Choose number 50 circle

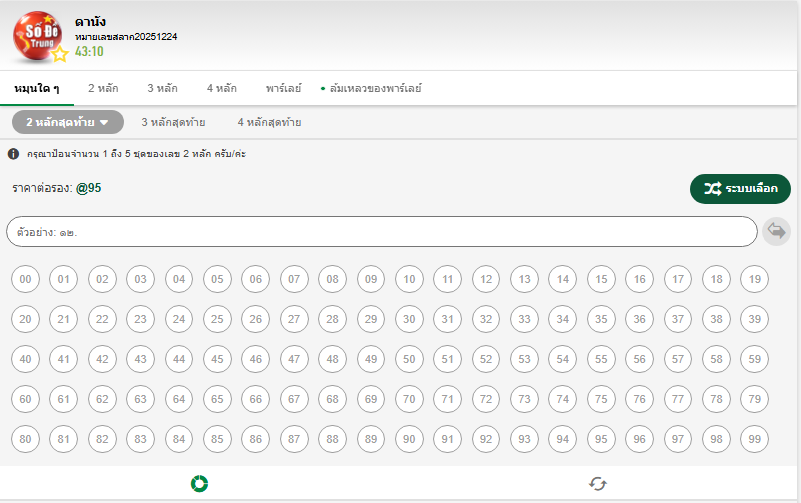[x=409, y=359]
